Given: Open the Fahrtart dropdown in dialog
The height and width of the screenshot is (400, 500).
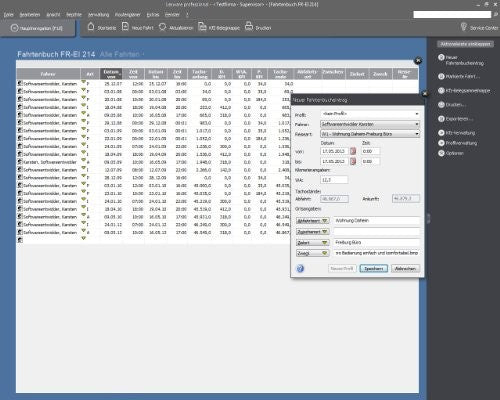Looking at the screenshot, I should 417,134.
